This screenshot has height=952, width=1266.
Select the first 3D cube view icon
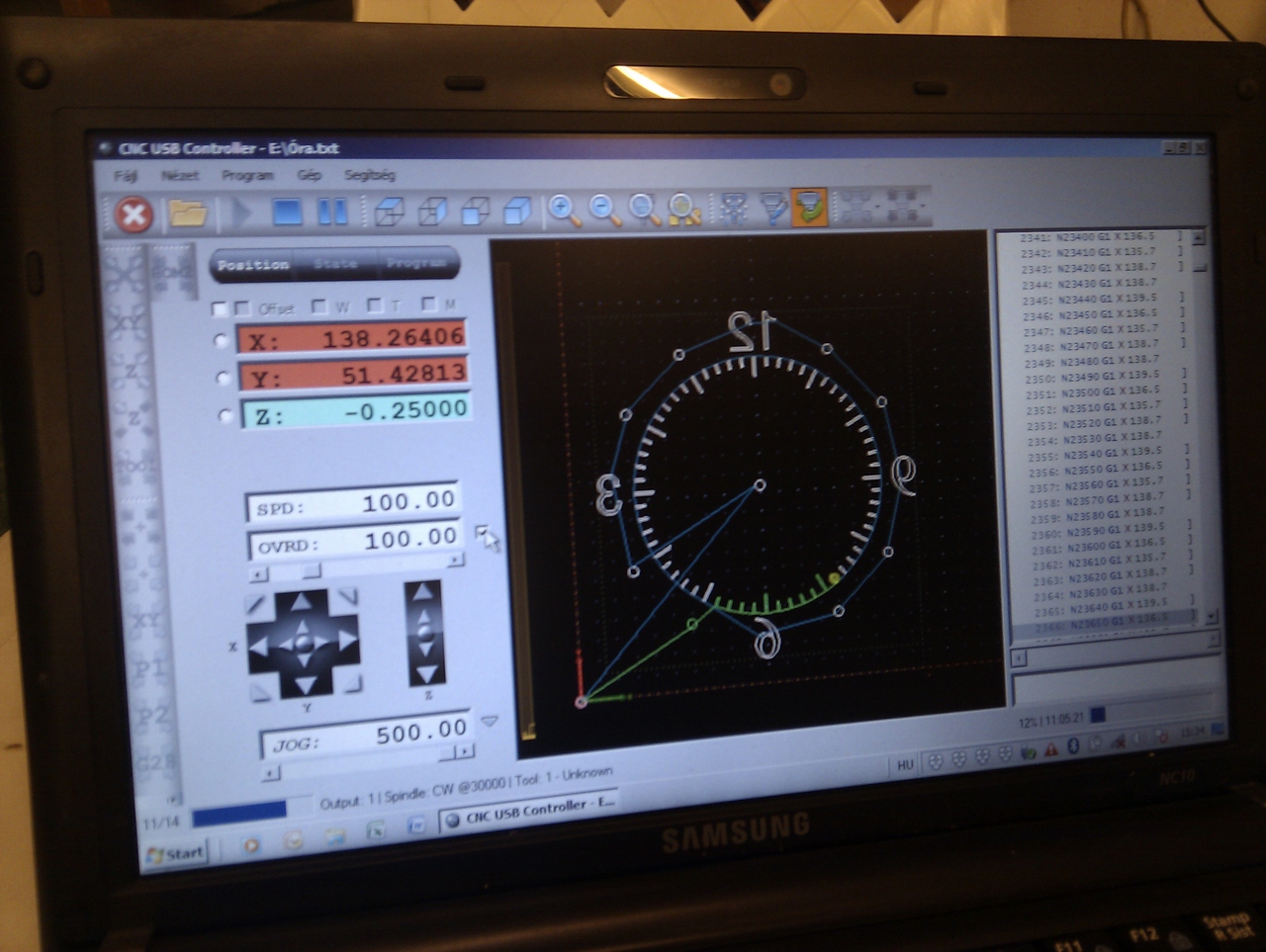point(390,211)
